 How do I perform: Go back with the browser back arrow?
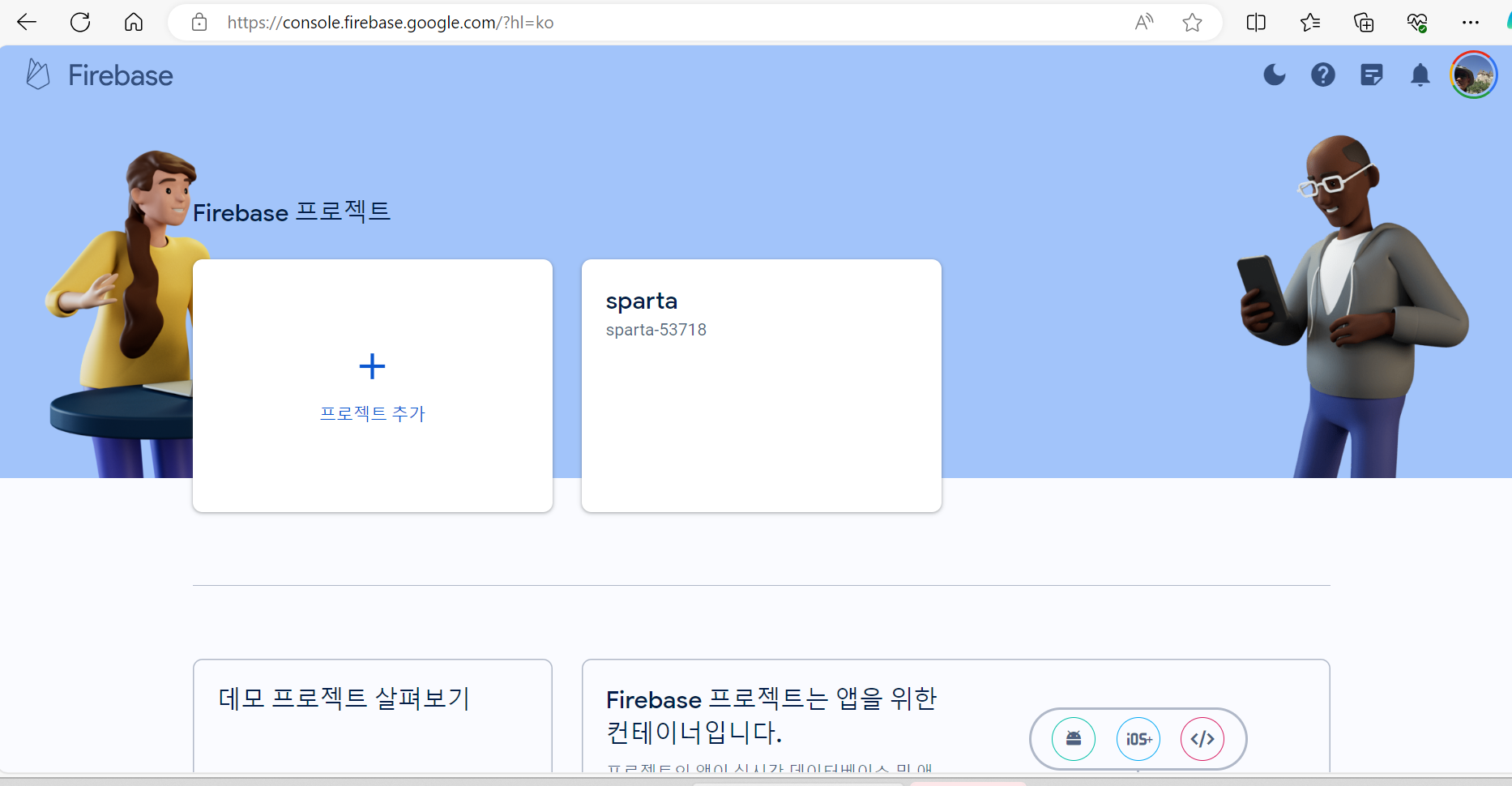tap(27, 23)
